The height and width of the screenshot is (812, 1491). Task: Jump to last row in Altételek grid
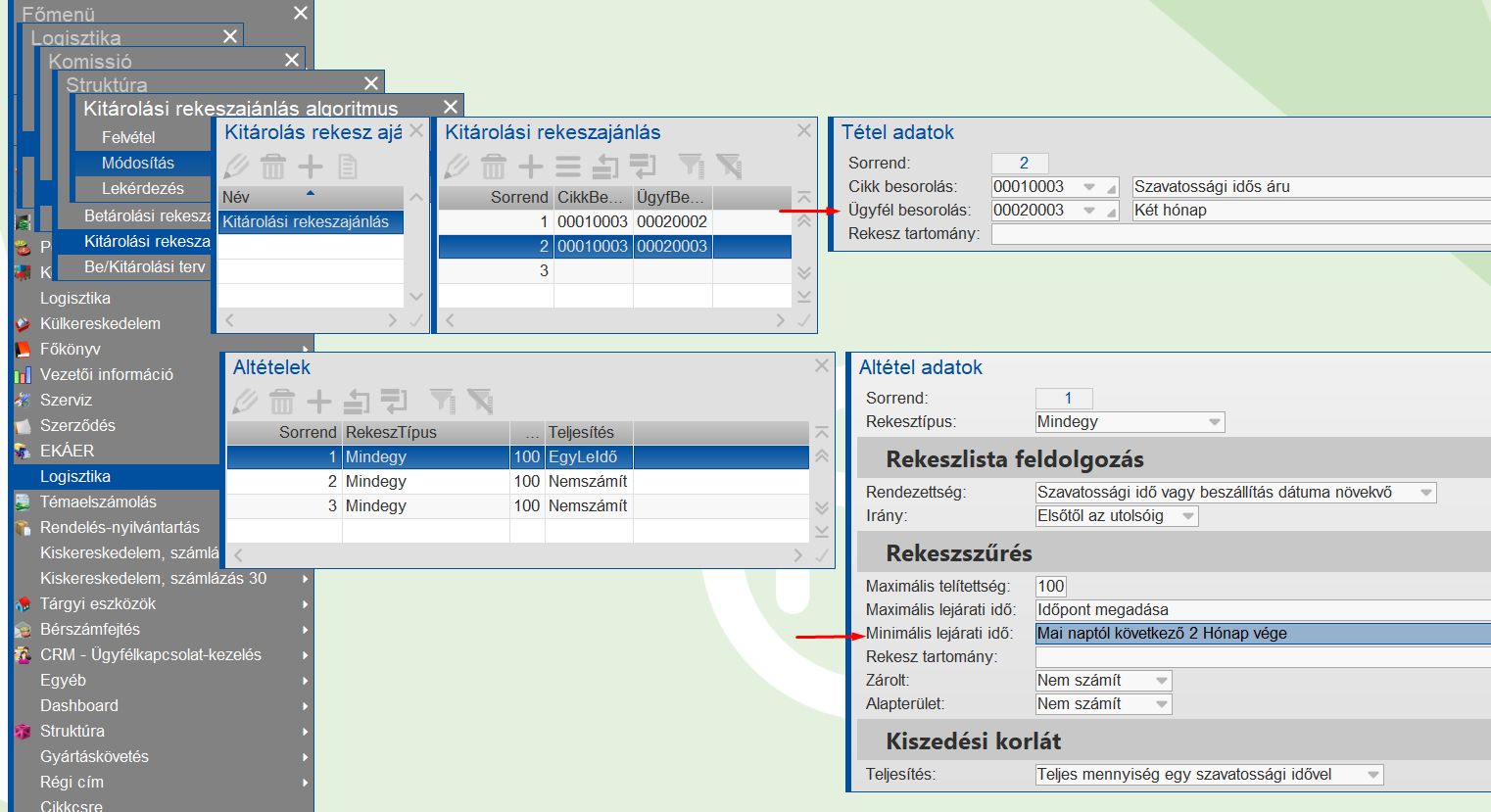coord(822,532)
